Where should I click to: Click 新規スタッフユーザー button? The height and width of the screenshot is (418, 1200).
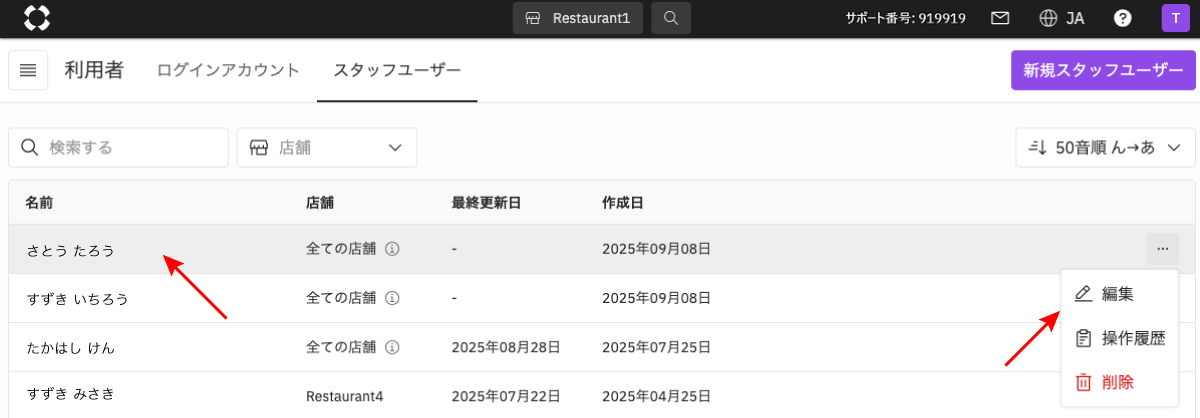1103,70
